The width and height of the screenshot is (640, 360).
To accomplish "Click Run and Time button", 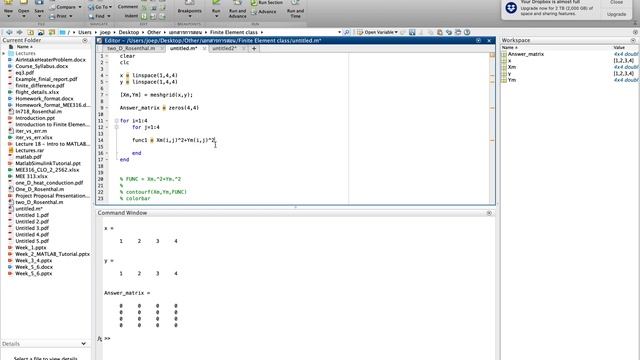I will pyautogui.click(x=295, y=9).
